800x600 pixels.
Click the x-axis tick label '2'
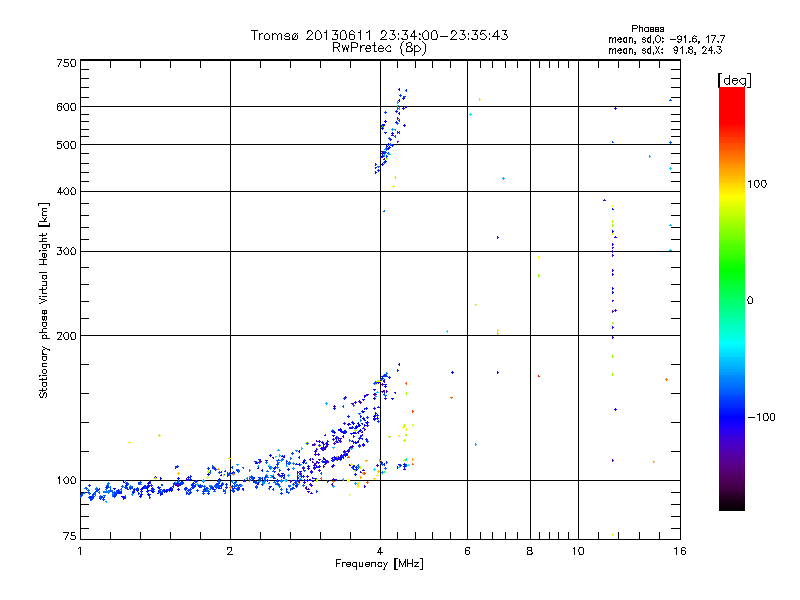(230, 551)
